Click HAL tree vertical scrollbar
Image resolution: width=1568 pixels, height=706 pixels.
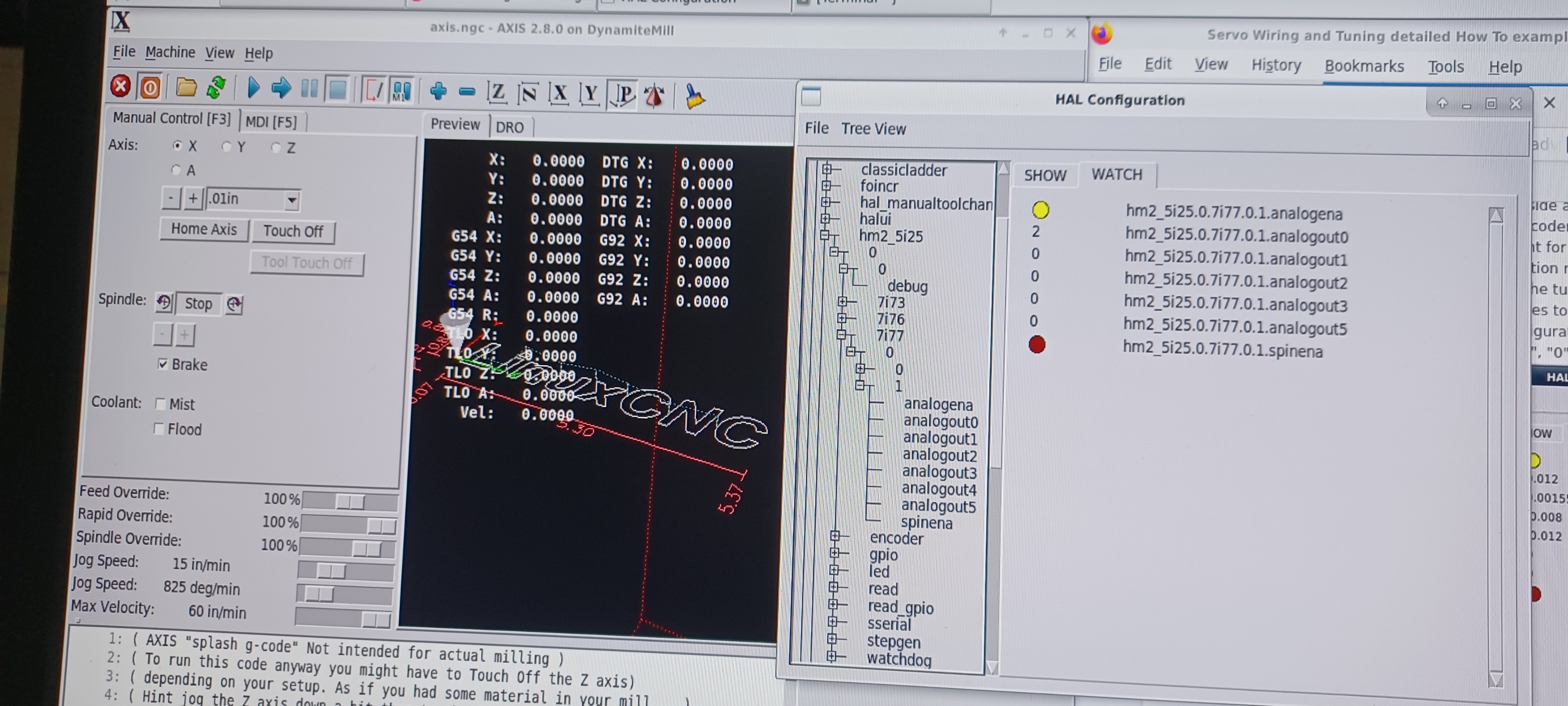click(x=998, y=417)
